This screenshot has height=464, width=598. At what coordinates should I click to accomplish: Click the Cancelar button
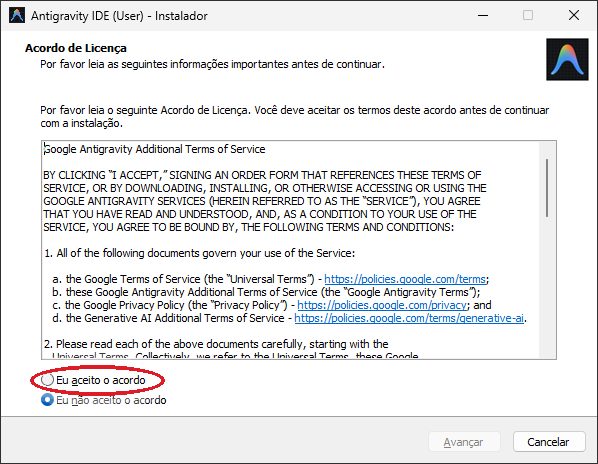click(549, 442)
